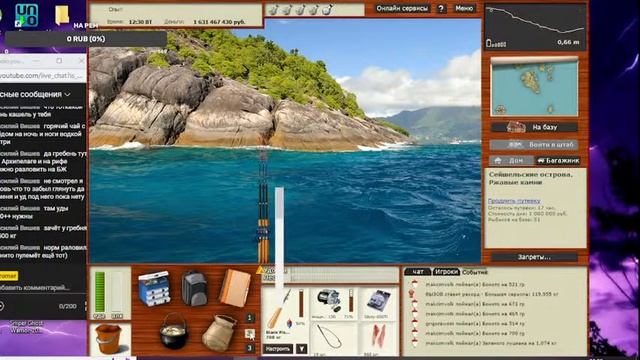Screen dimensions: 640x360
Task: Click the reel wear indicator bar
Action: click(x=351, y=301)
